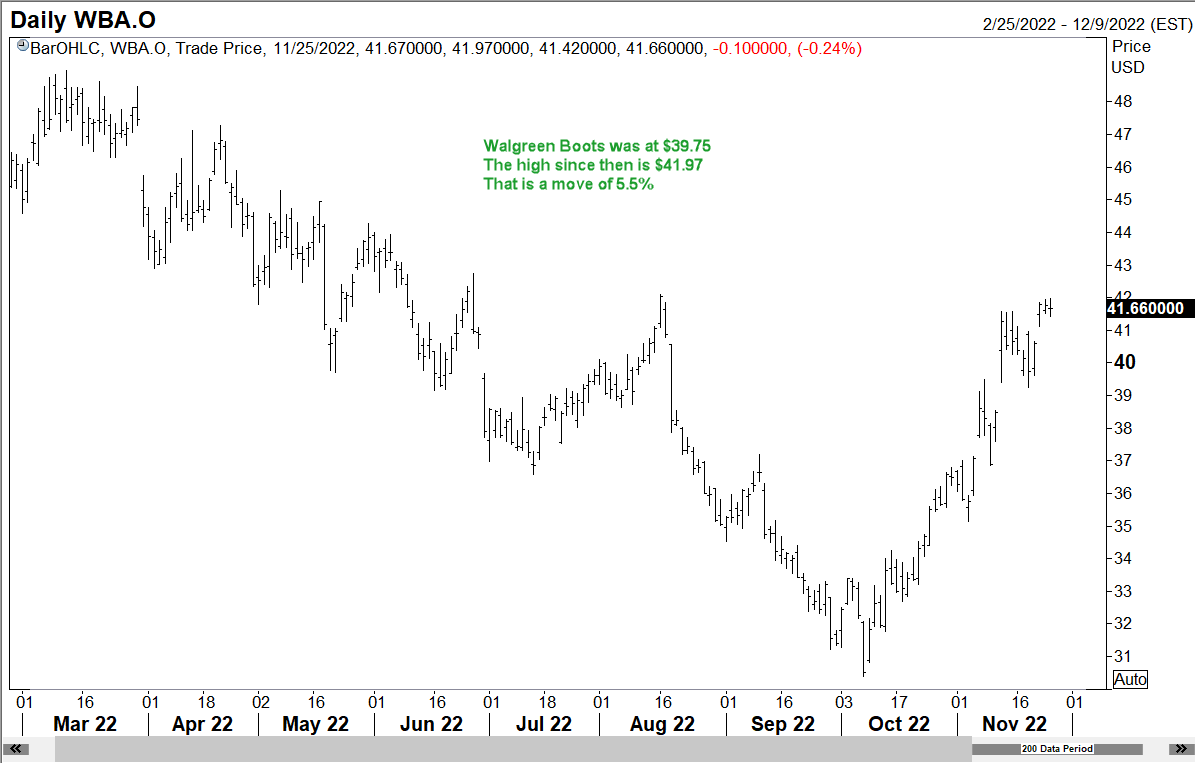
Task: Click the Nov 22 month label
Action: coord(1014,724)
